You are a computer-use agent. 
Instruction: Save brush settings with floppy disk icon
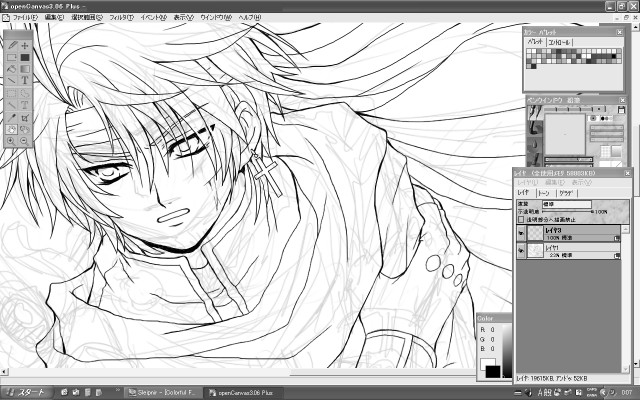[x=621, y=110]
